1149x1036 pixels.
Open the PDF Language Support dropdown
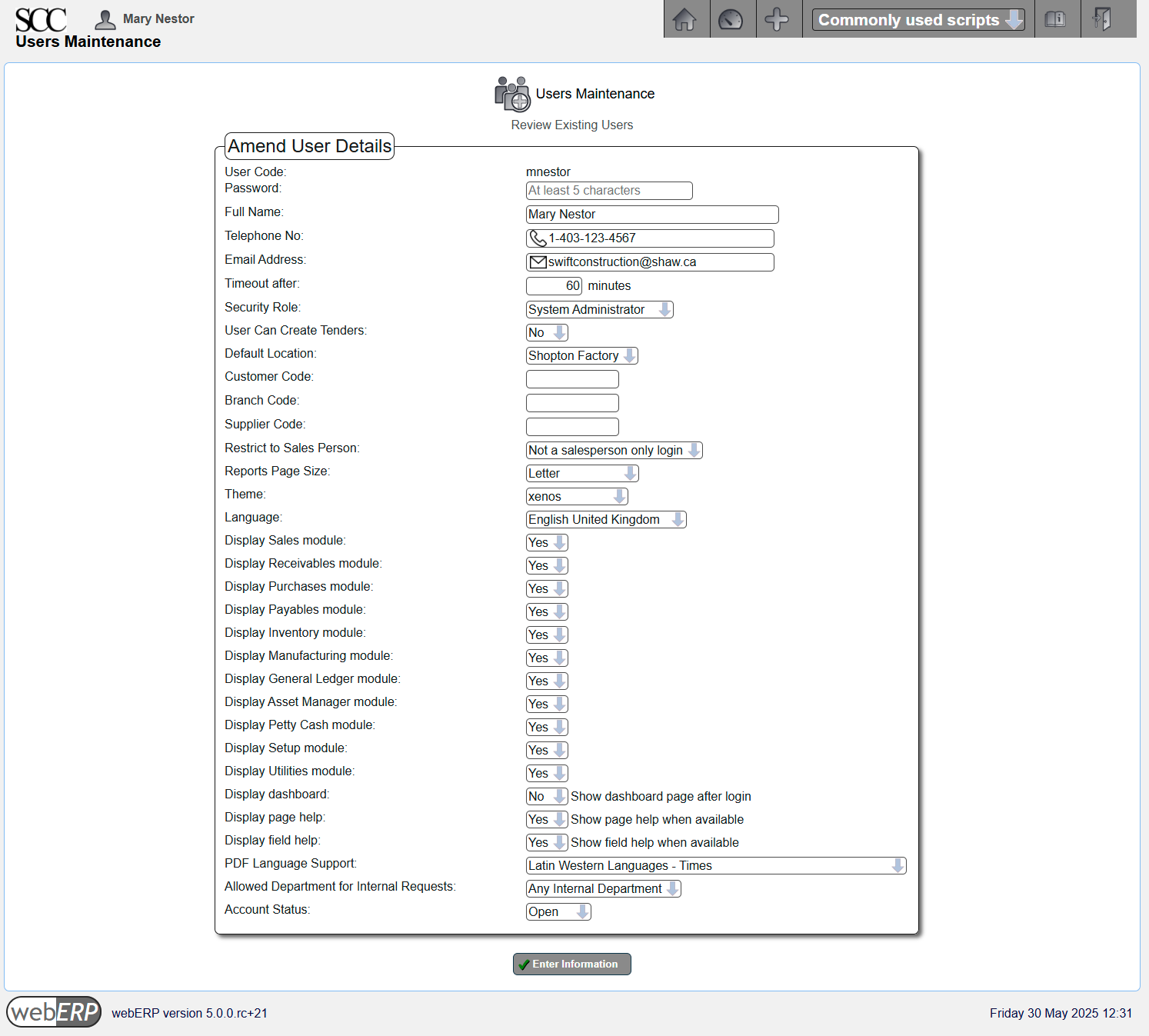click(x=716, y=865)
